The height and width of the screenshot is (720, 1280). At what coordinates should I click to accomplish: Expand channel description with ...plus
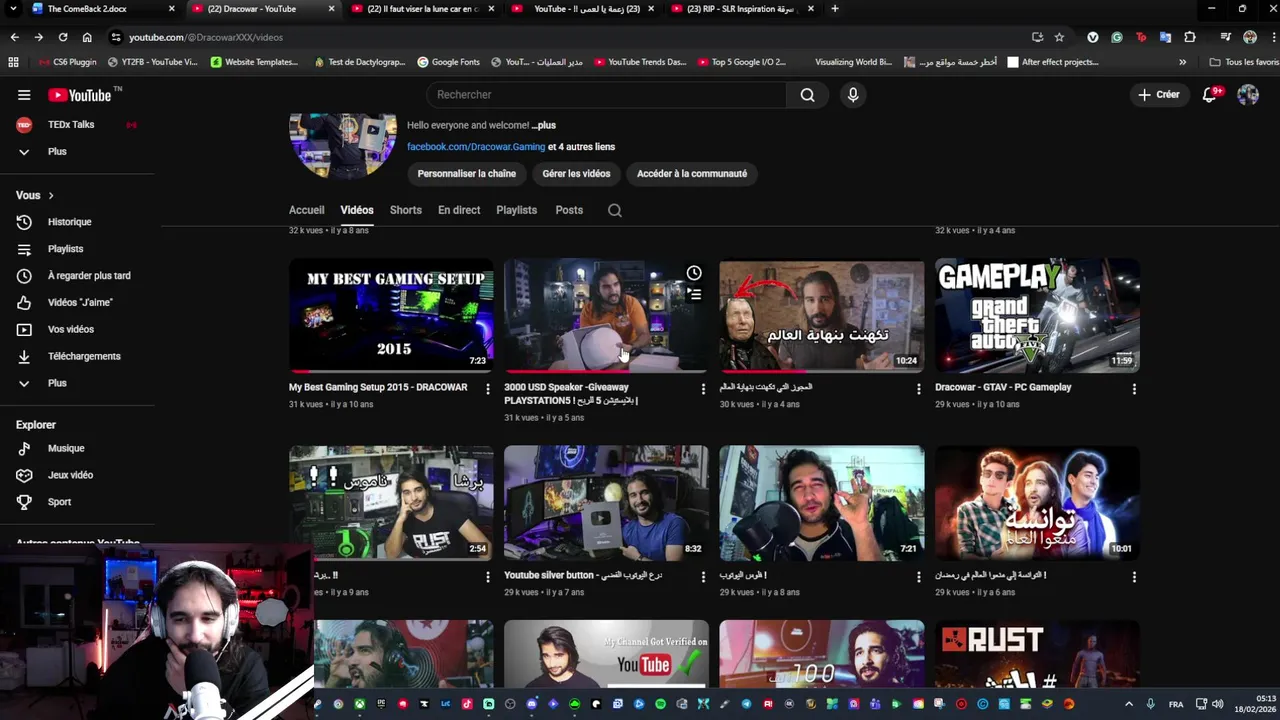pyautogui.click(x=543, y=125)
